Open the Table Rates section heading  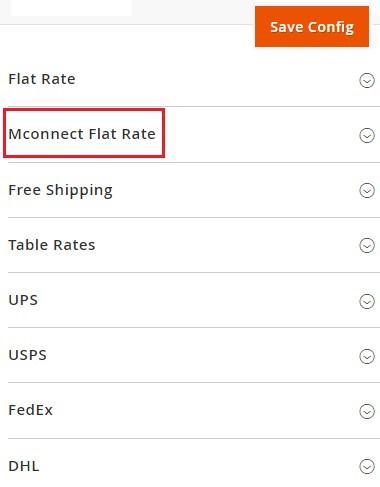pos(52,245)
